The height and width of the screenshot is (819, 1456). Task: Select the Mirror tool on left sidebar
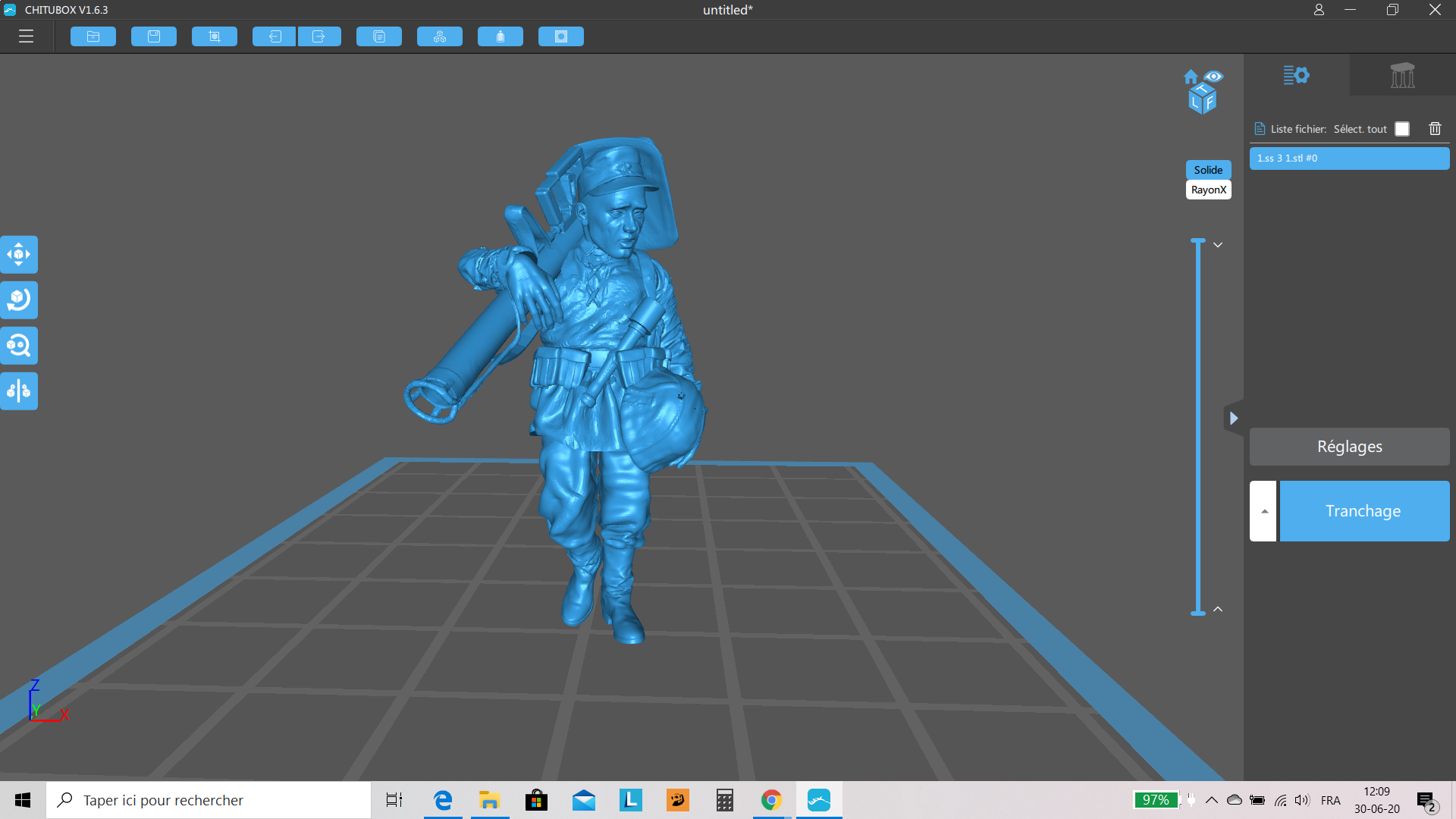pyautogui.click(x=19, y=391)
